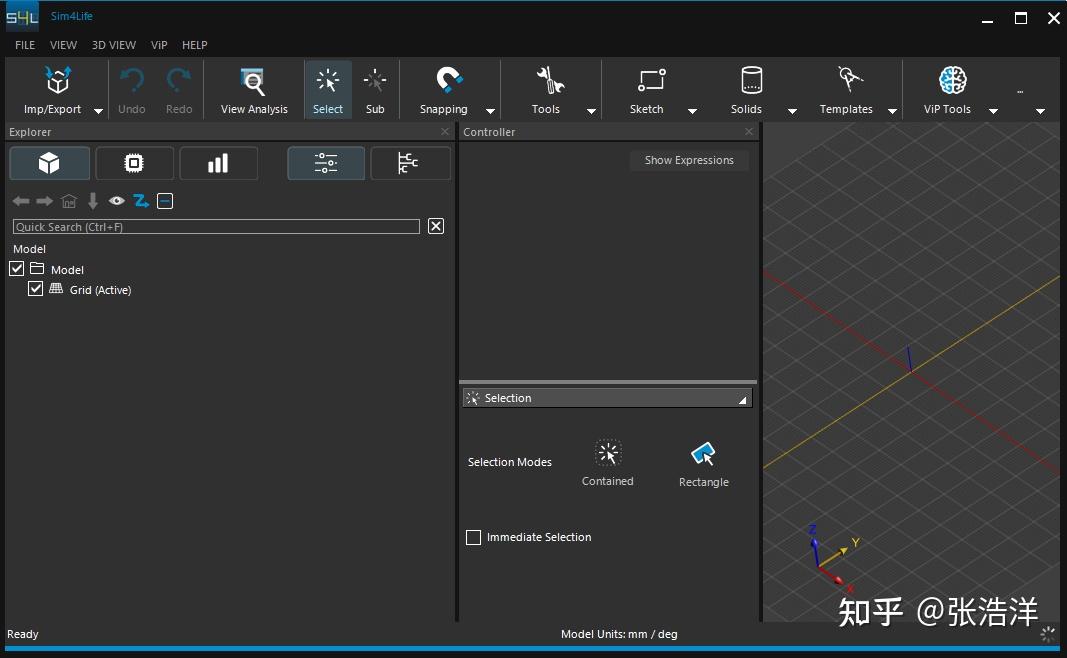Open ViP Tools
Viewport: 1067px width, 658px height.
[946, 88]
